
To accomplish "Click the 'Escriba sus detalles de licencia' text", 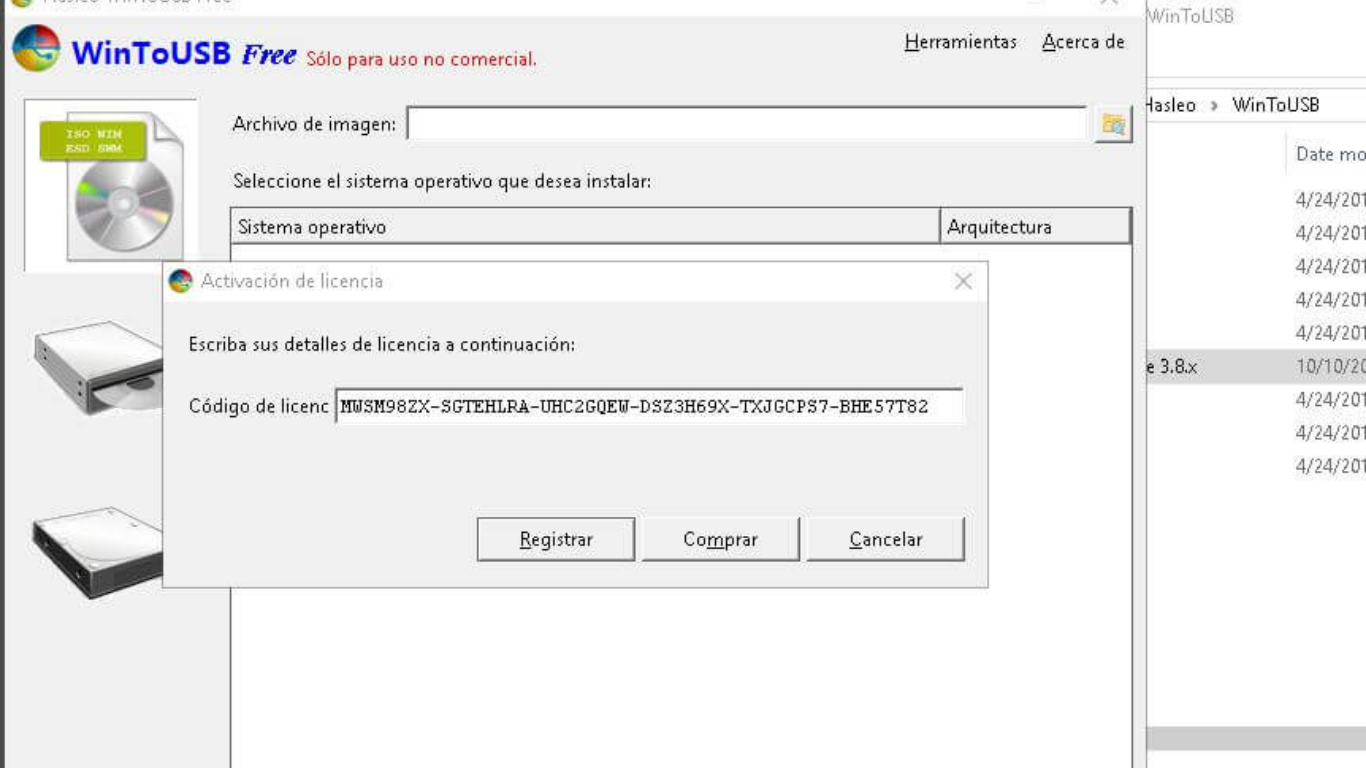I will click(x=382, y=345).
